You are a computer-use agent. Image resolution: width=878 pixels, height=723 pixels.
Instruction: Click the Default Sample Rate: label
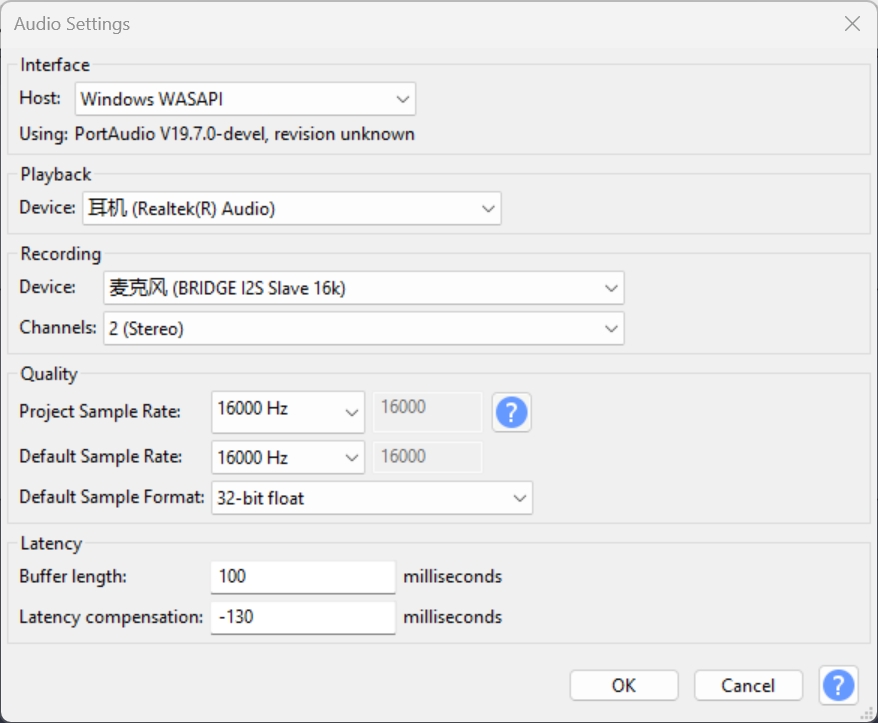[x=100, y=456]
